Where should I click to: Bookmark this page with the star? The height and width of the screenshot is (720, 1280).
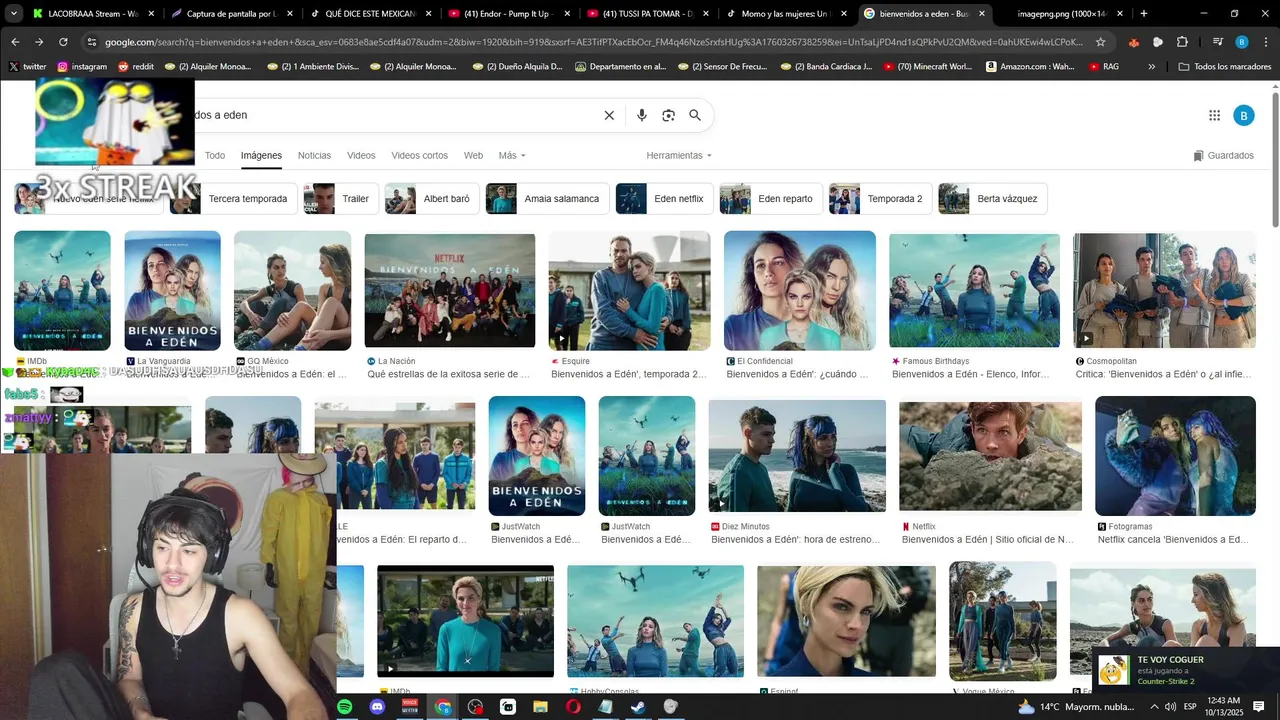point(1100,42)
